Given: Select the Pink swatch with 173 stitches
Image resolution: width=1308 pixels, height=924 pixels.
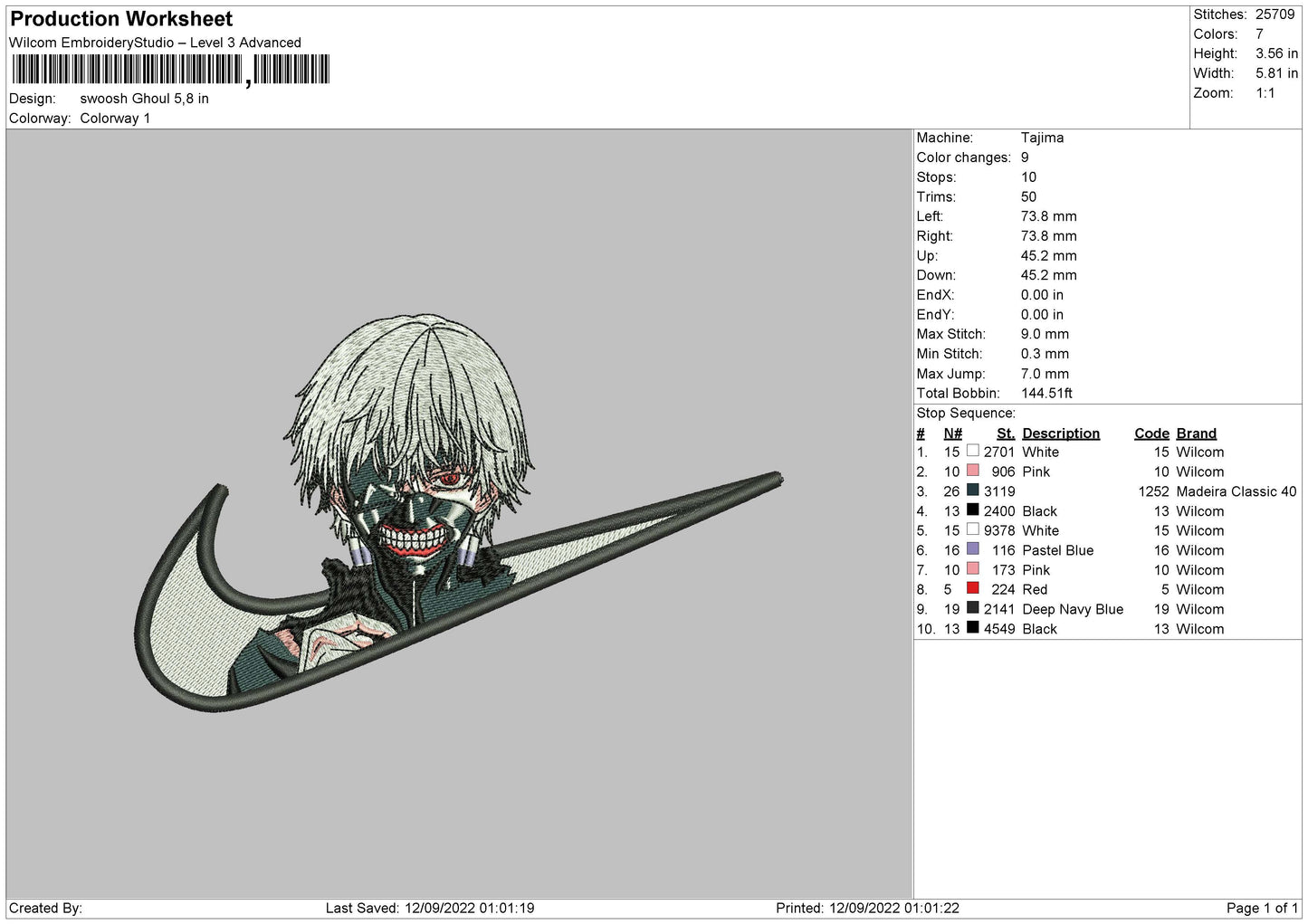Looking at the screenshot, I should point(973,570).
